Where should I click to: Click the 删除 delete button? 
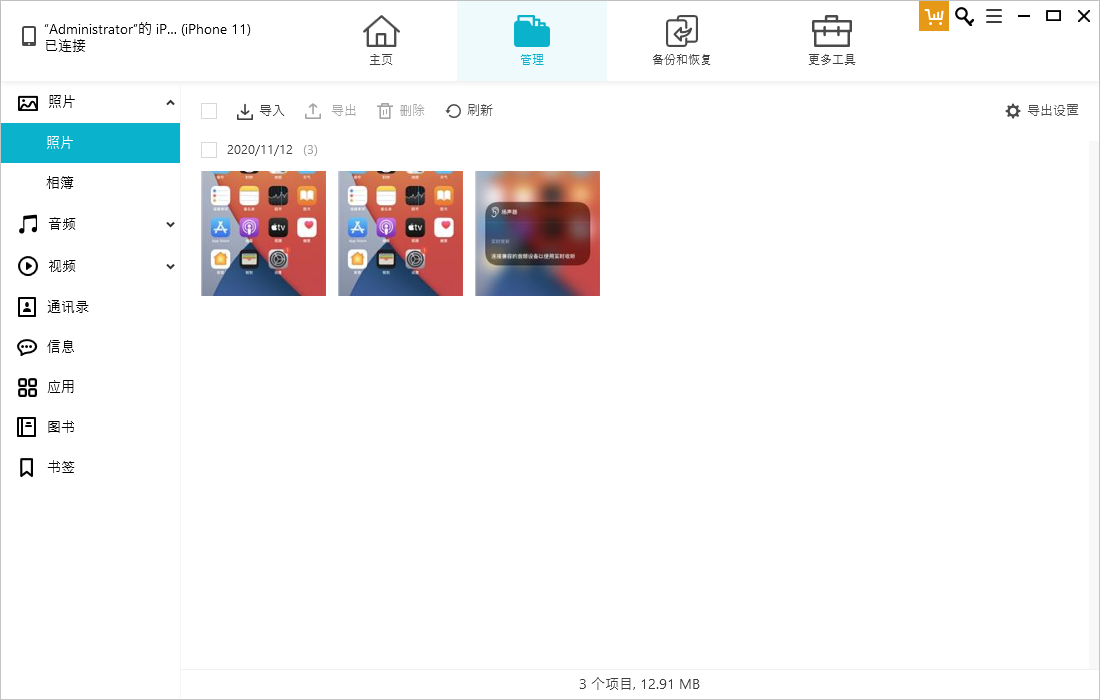(x=401, y=111)
